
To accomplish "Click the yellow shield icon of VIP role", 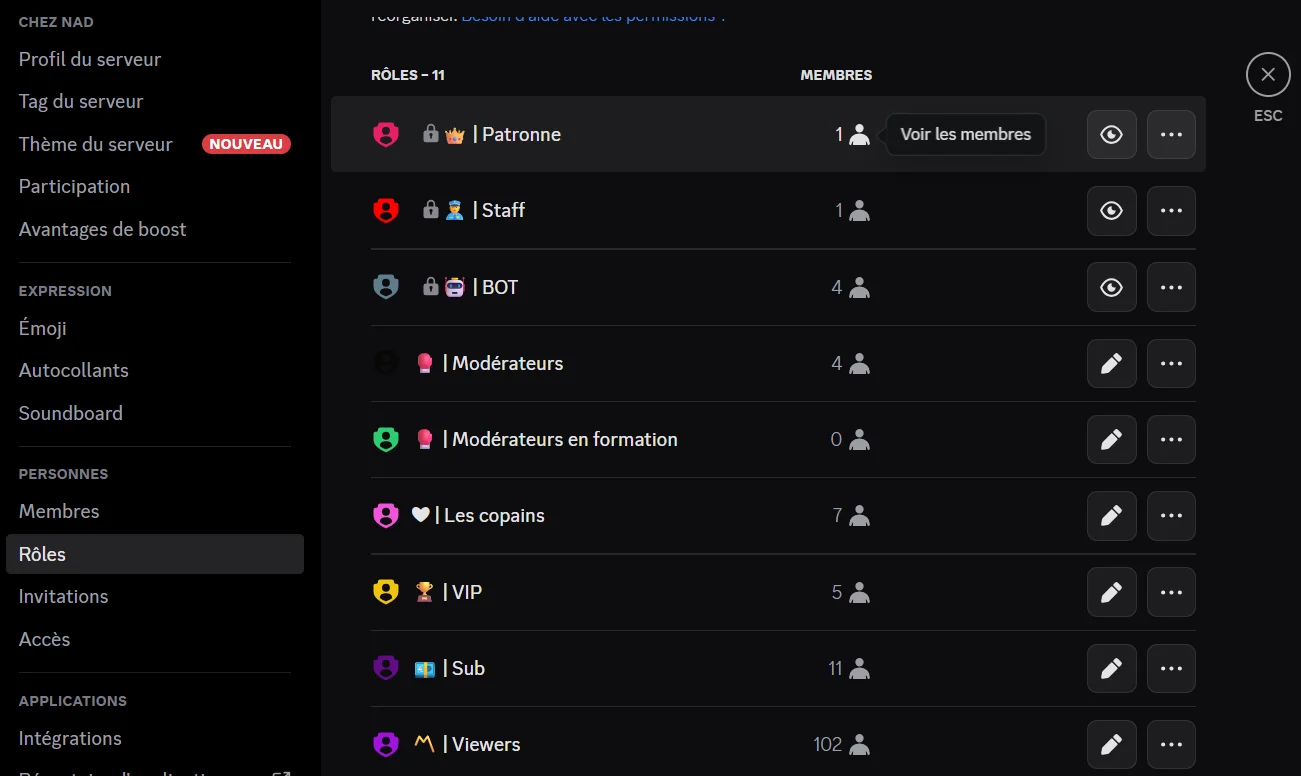I will point(386,592).
